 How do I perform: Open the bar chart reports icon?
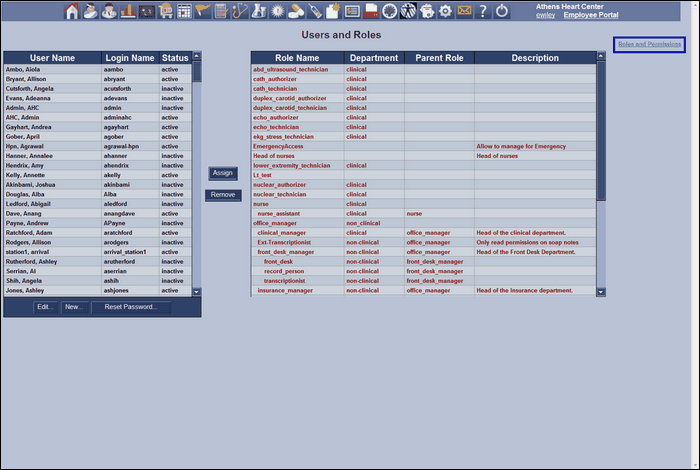tap(128, 11)
